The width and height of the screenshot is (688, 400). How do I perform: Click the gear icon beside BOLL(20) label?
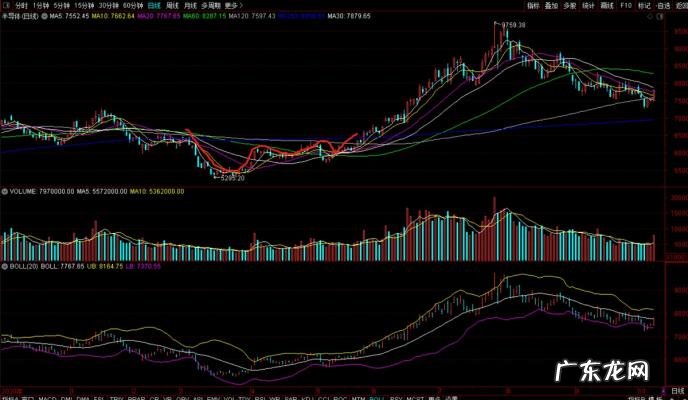click(5, 267)
